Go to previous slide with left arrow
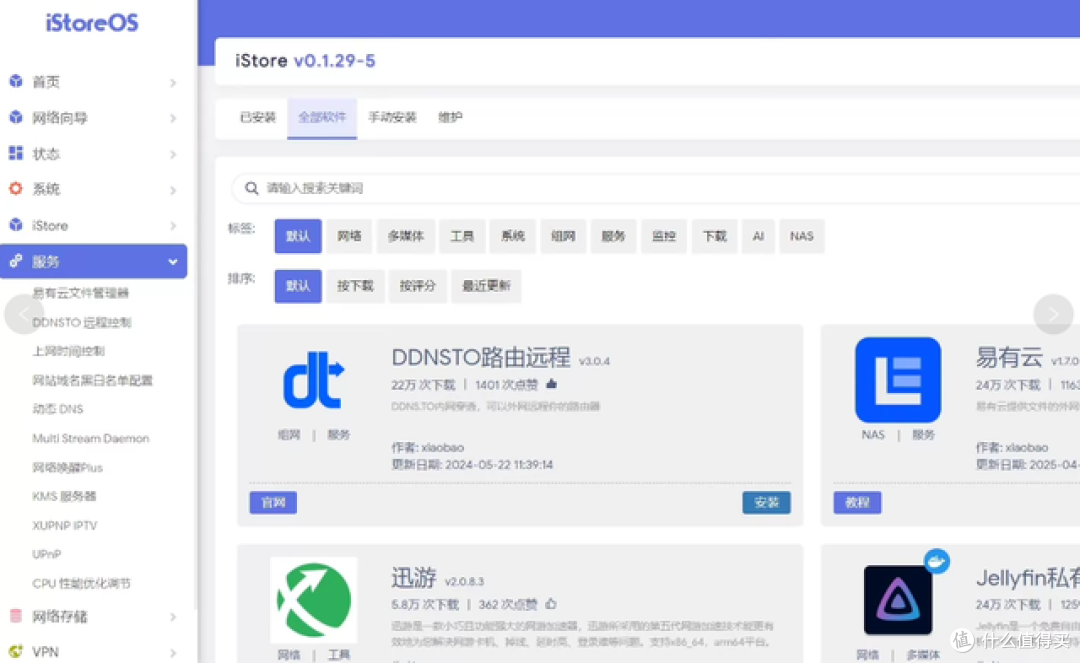 [x=24, y=315]
